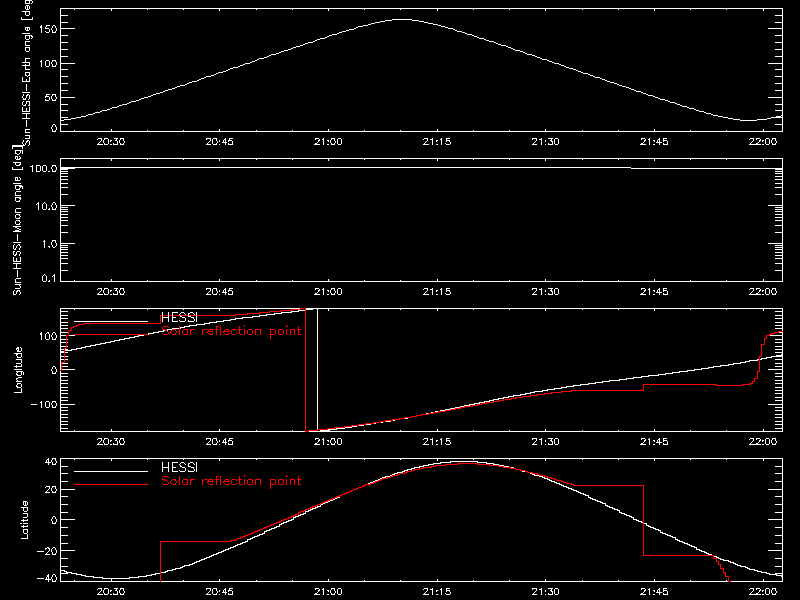
Task: Click the Sun-HESSI-Earth angle axis title
Action: (27, 73)
